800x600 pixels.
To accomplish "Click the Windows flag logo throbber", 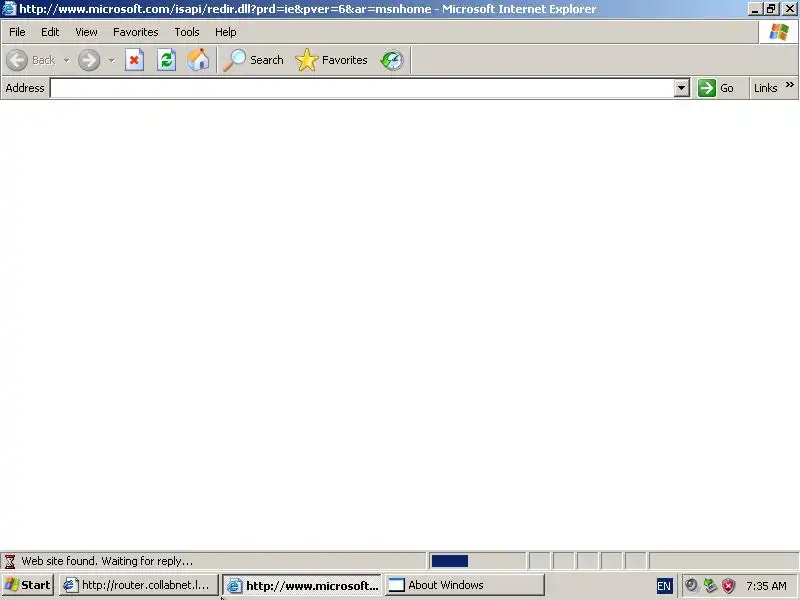I will tap(779, 32).
